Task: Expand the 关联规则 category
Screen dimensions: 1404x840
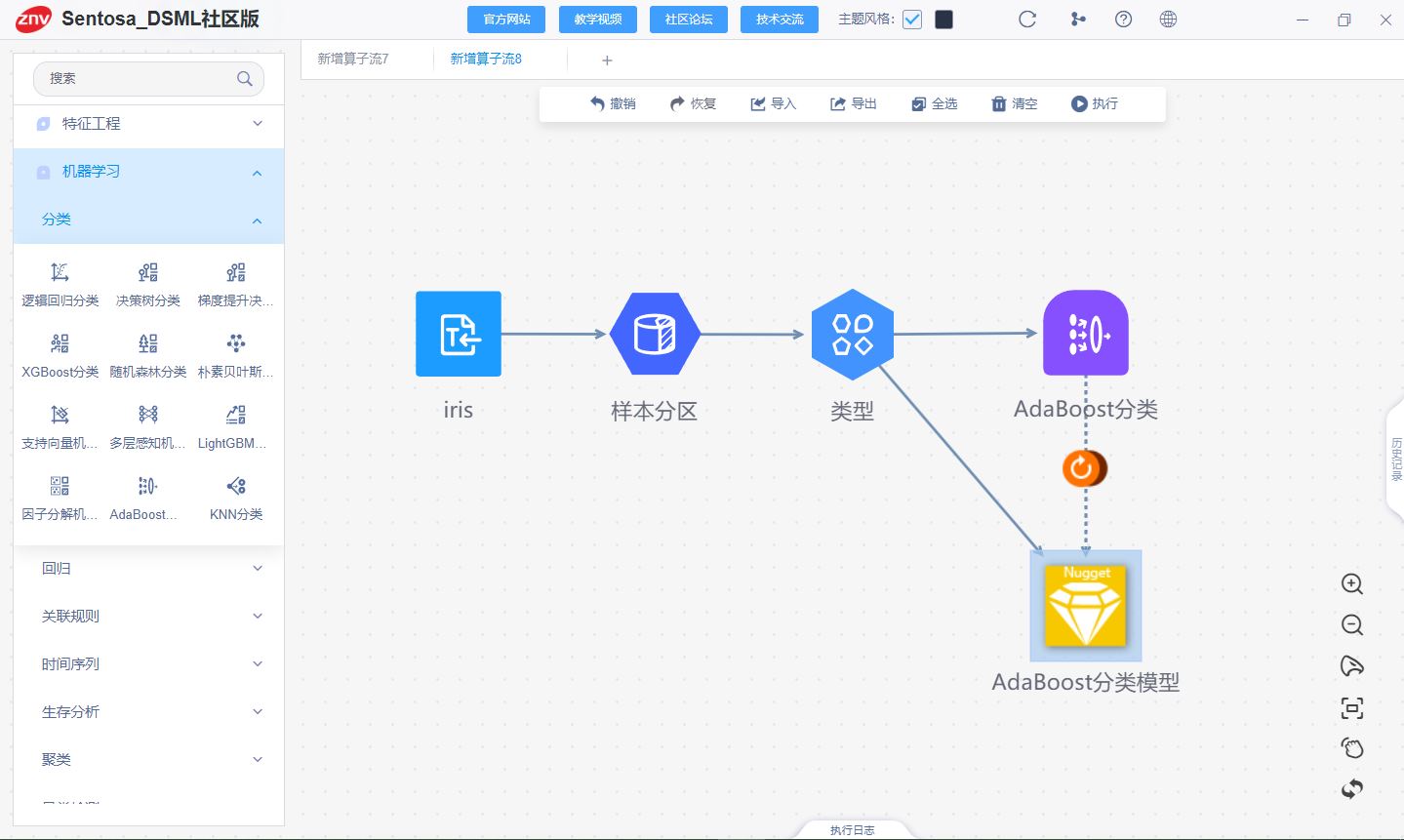Action: (x=149, y=616)
